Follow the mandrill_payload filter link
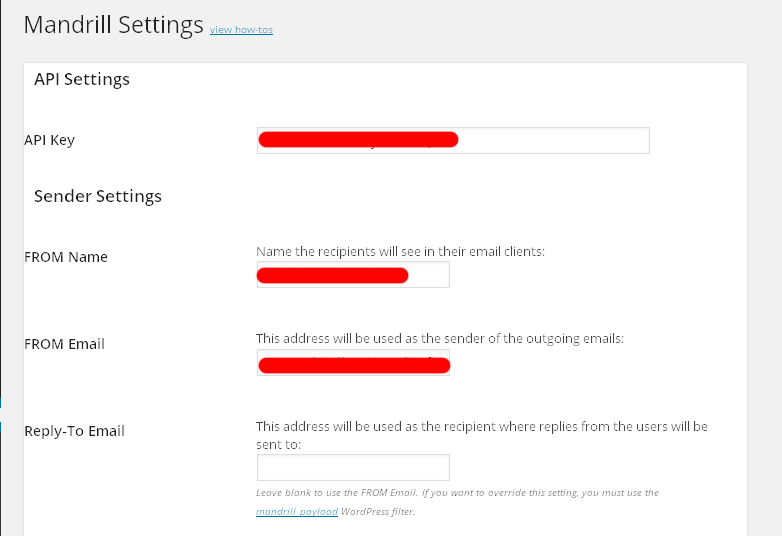Screen dimensions: 782x536 [297, 512]
